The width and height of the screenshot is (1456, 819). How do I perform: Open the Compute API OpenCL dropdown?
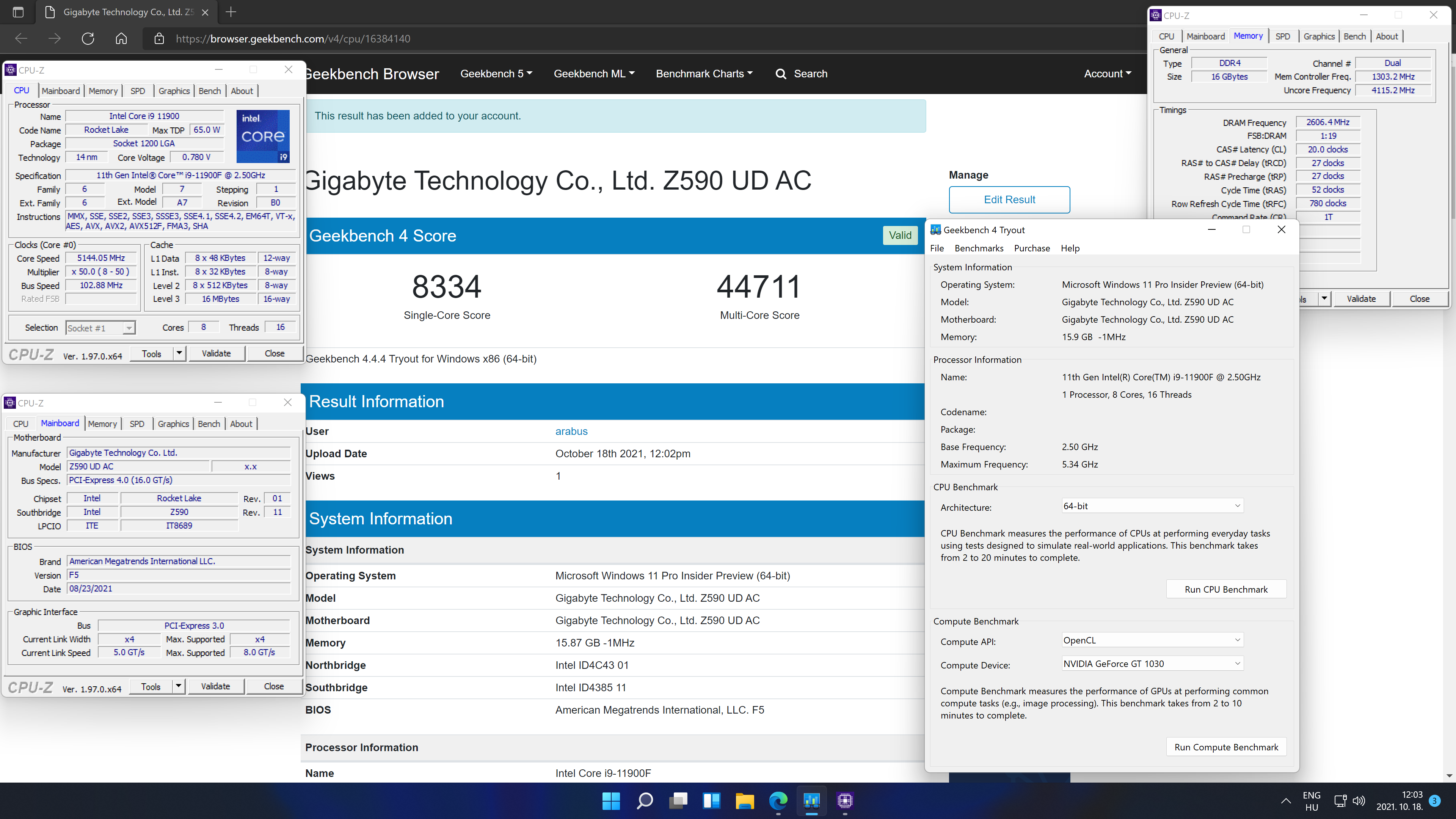(1152, 640)
